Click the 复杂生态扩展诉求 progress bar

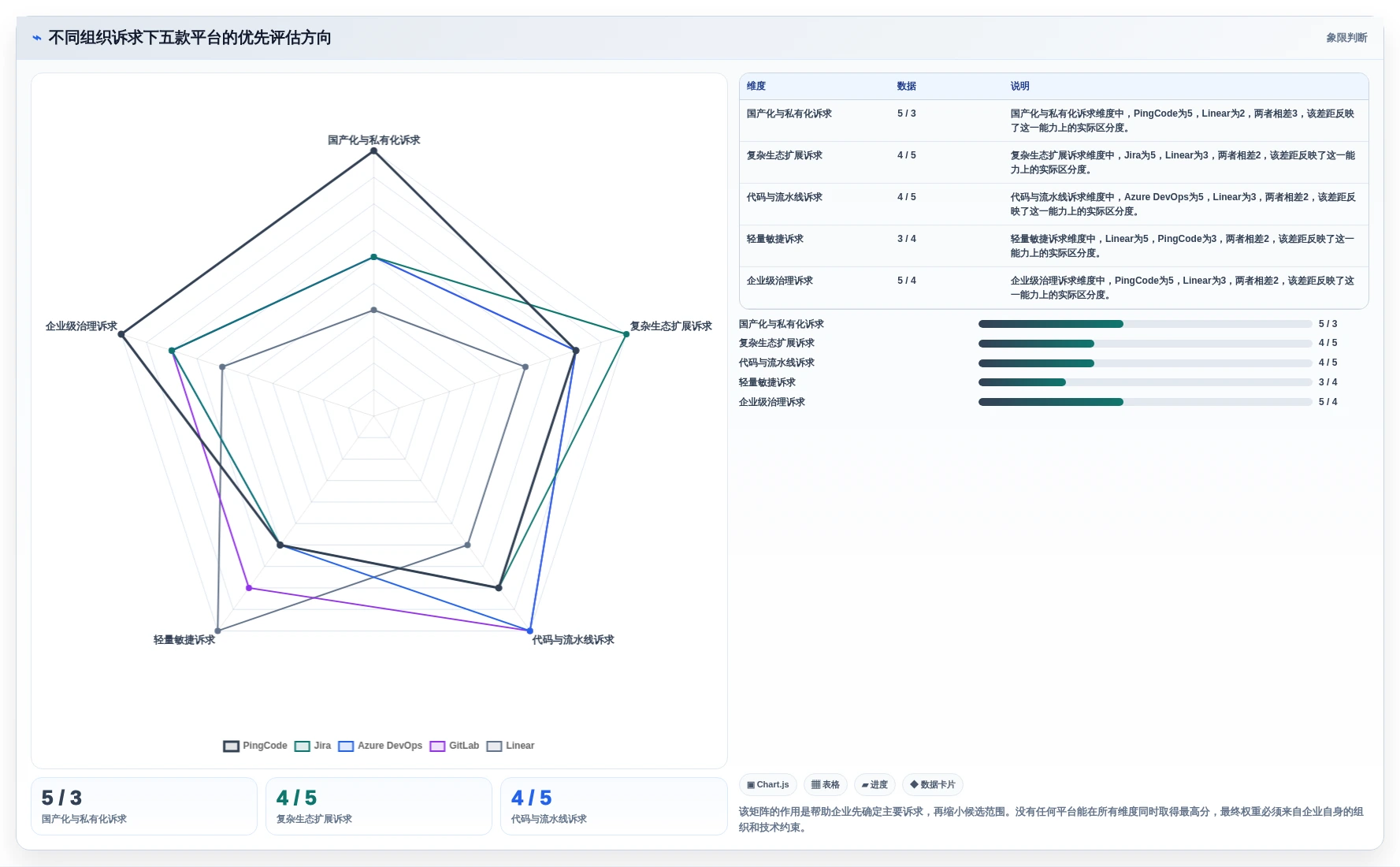1146,344
